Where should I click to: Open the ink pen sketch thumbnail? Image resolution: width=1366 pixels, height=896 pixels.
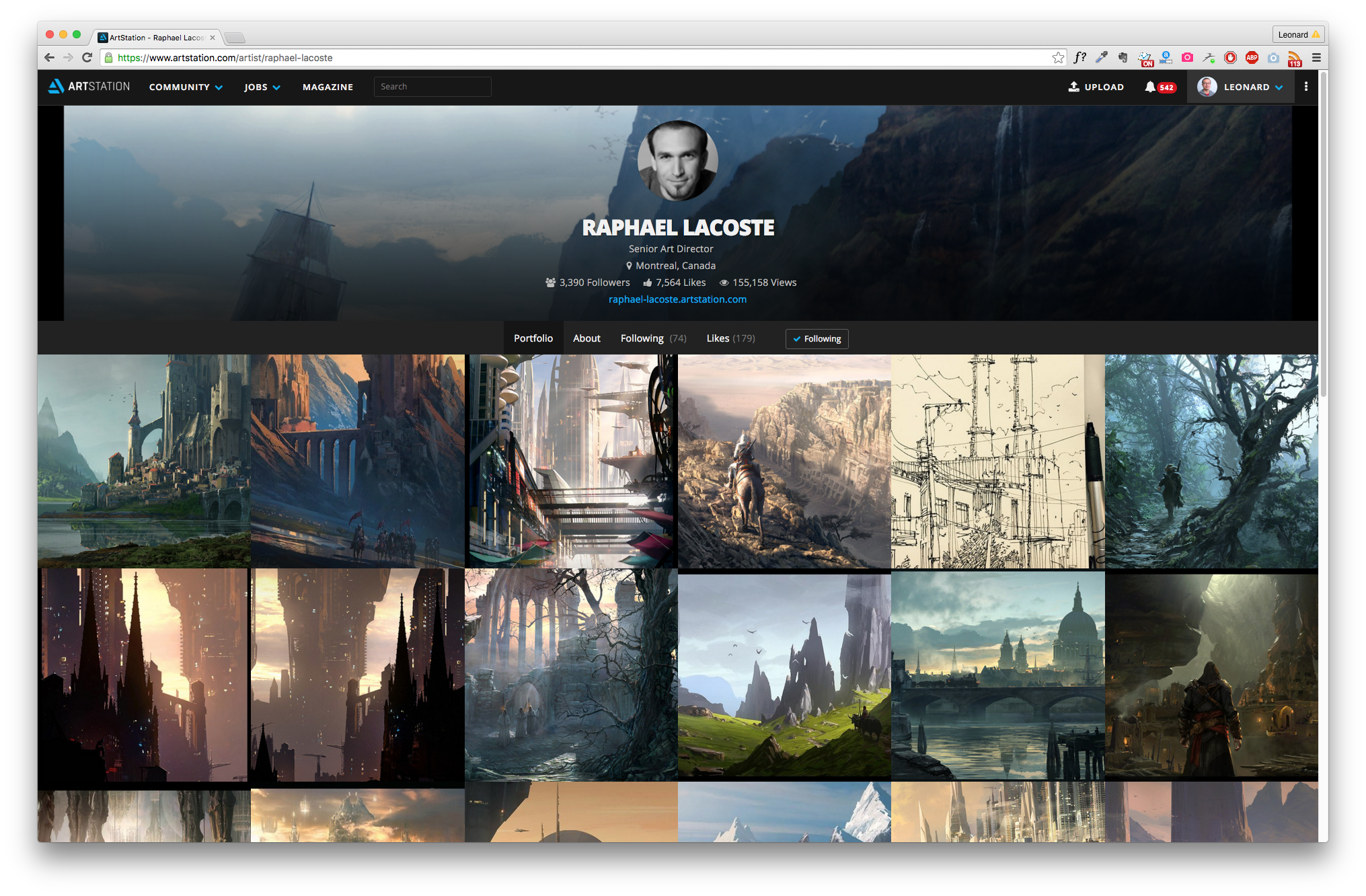point(998,461)
